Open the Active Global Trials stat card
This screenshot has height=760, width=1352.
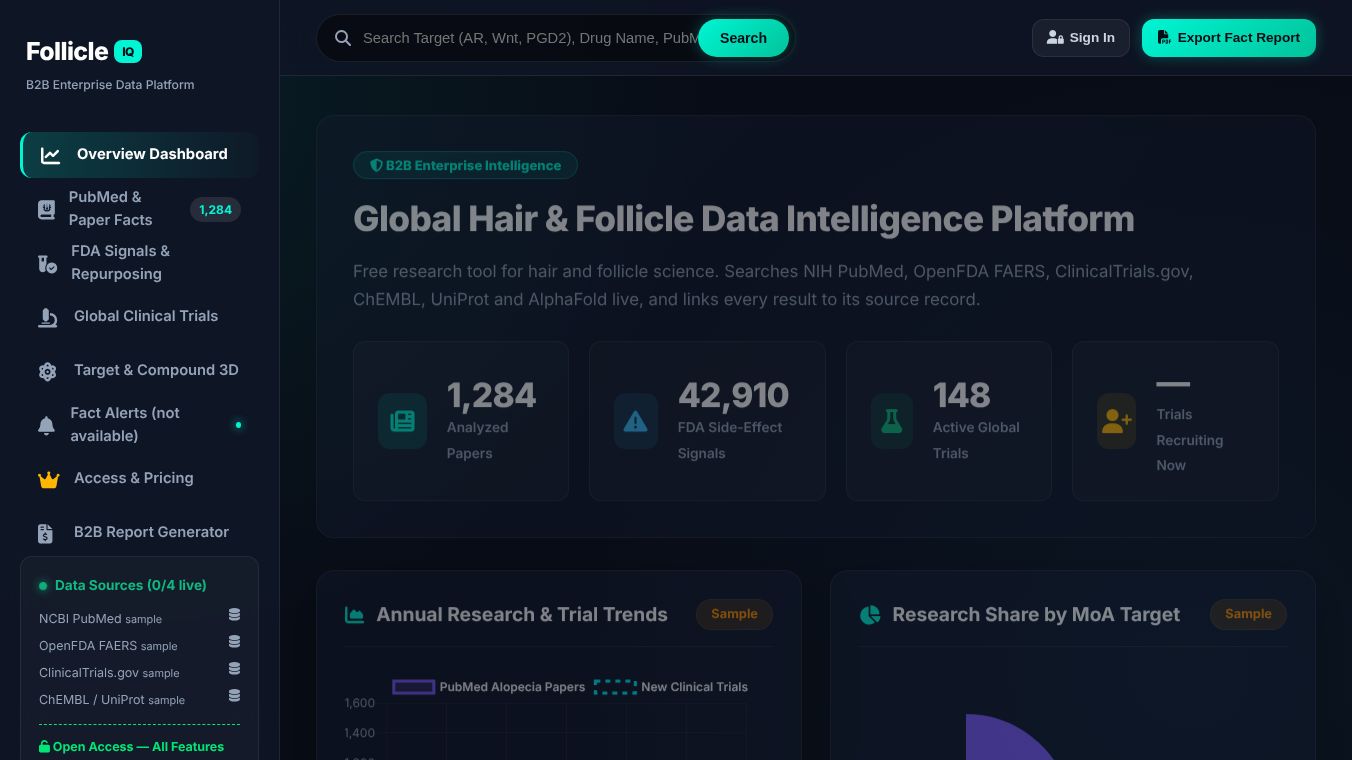pos(949,421)
